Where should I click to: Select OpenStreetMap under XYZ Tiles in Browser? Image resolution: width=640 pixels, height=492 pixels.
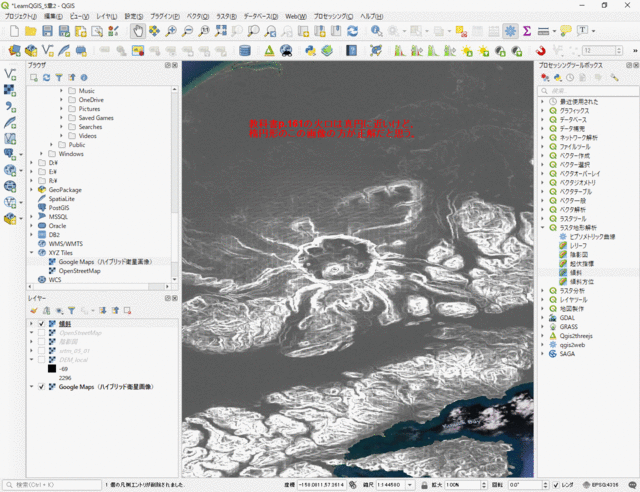[80, 271]
